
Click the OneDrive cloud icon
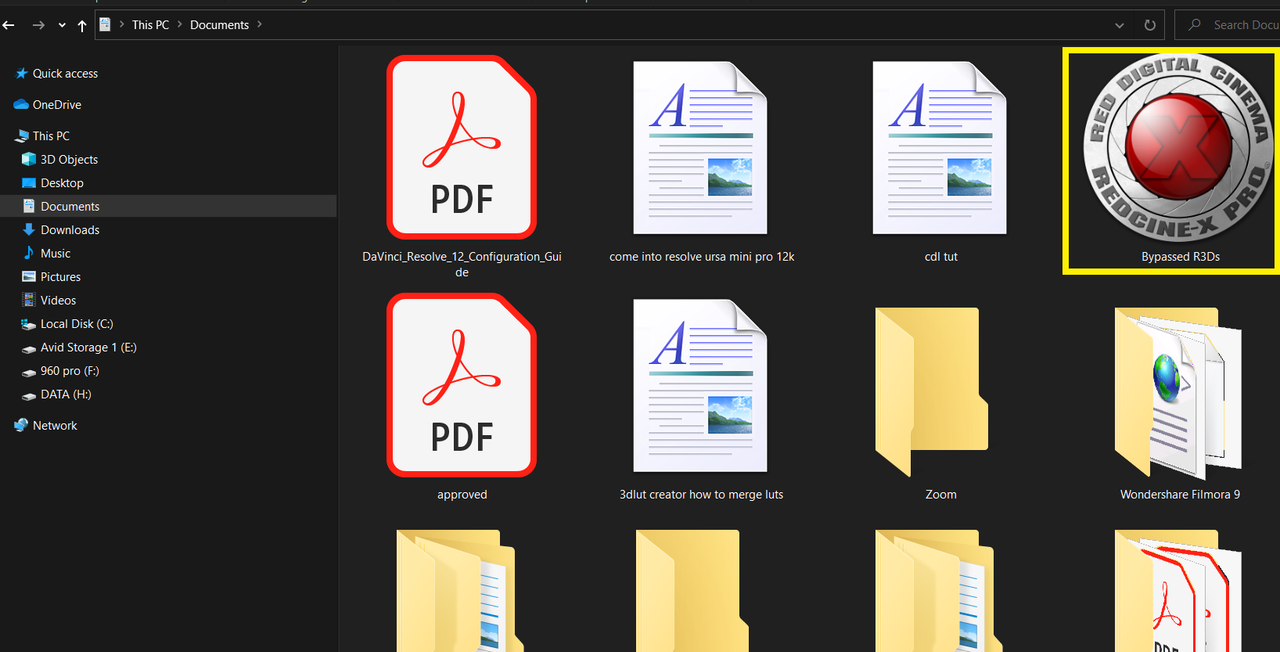[x=21, y=105]
